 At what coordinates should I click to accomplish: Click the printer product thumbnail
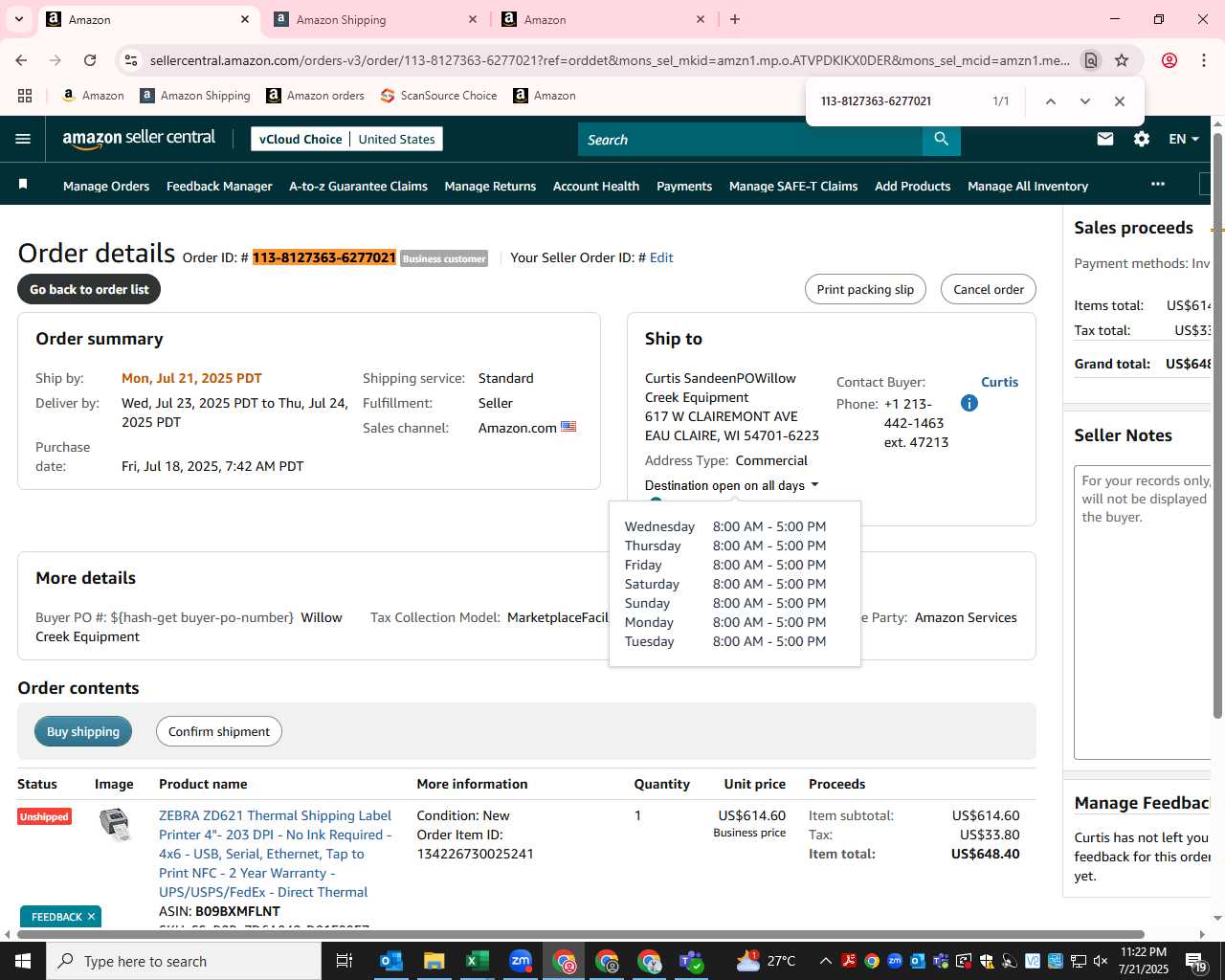coord(115,824)
